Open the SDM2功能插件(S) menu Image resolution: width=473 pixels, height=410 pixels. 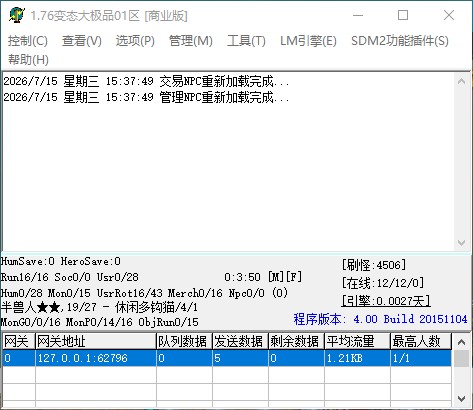pos(400,41)
